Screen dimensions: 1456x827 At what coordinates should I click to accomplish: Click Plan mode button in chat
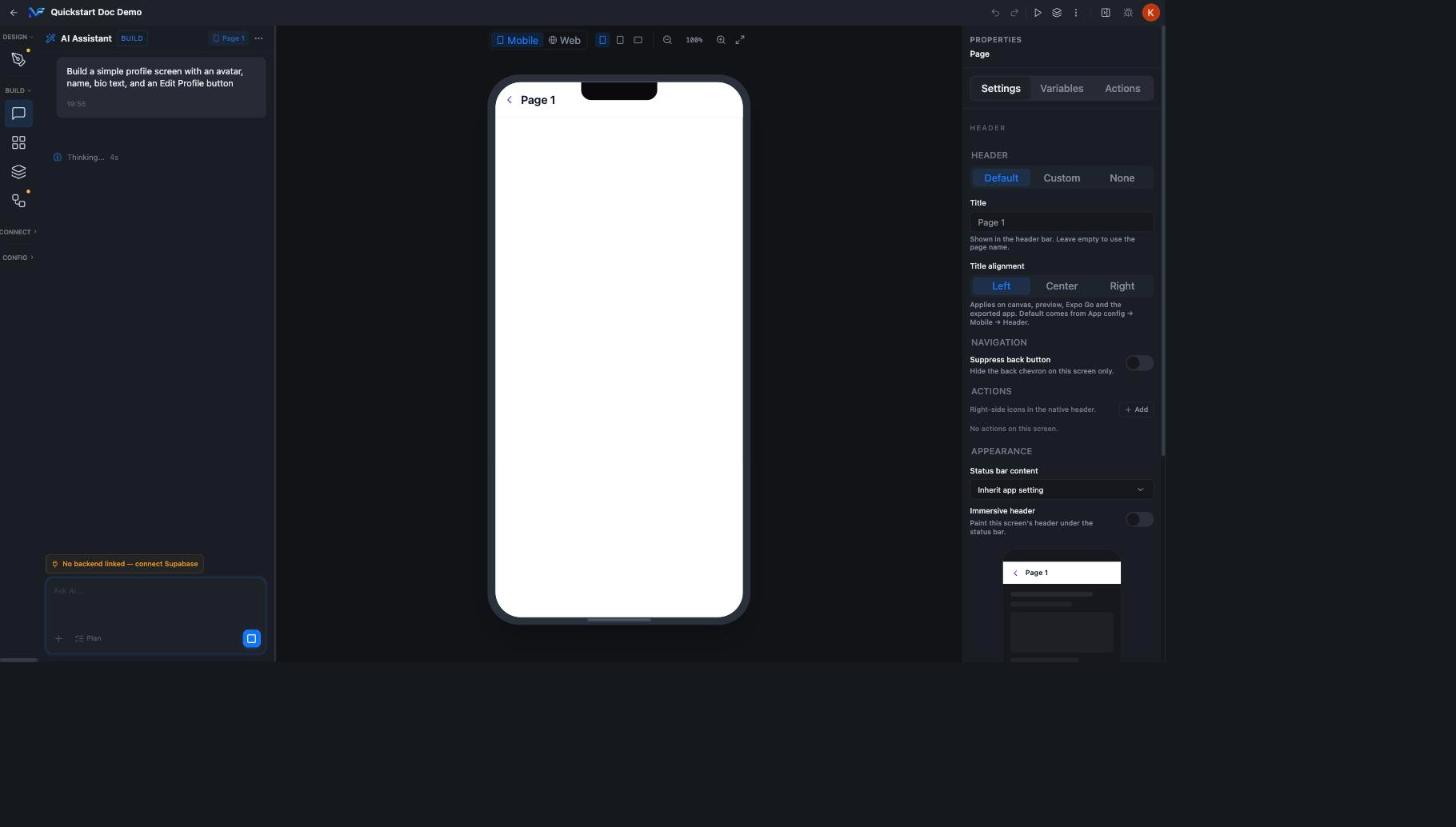click(88, 638)
